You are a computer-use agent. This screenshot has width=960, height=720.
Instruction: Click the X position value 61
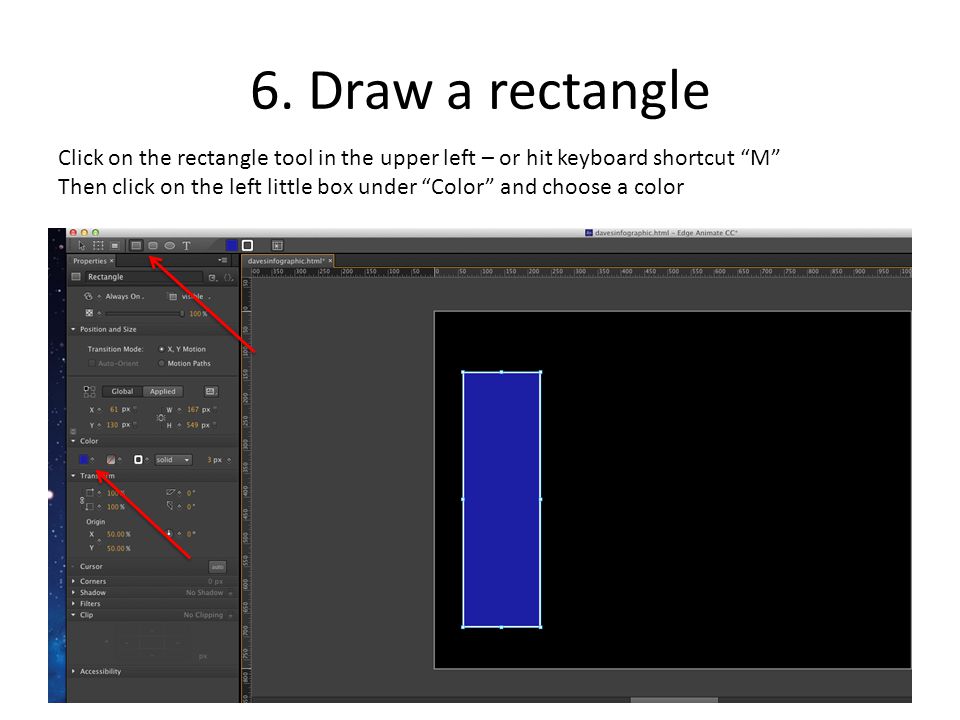114,410
